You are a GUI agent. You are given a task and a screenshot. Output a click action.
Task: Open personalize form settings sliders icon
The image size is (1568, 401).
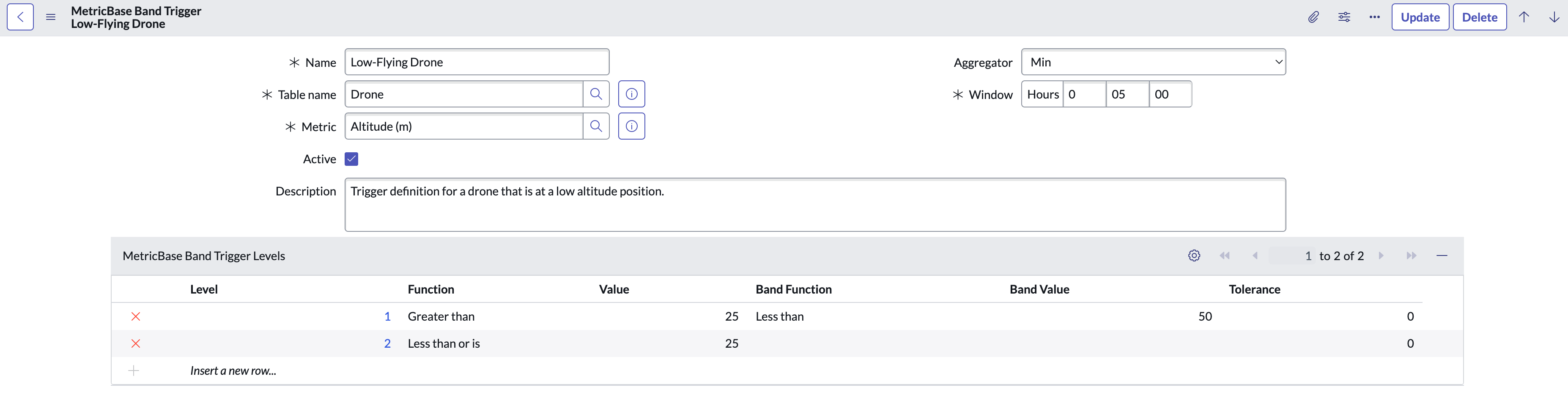(x=1344, y=17)
